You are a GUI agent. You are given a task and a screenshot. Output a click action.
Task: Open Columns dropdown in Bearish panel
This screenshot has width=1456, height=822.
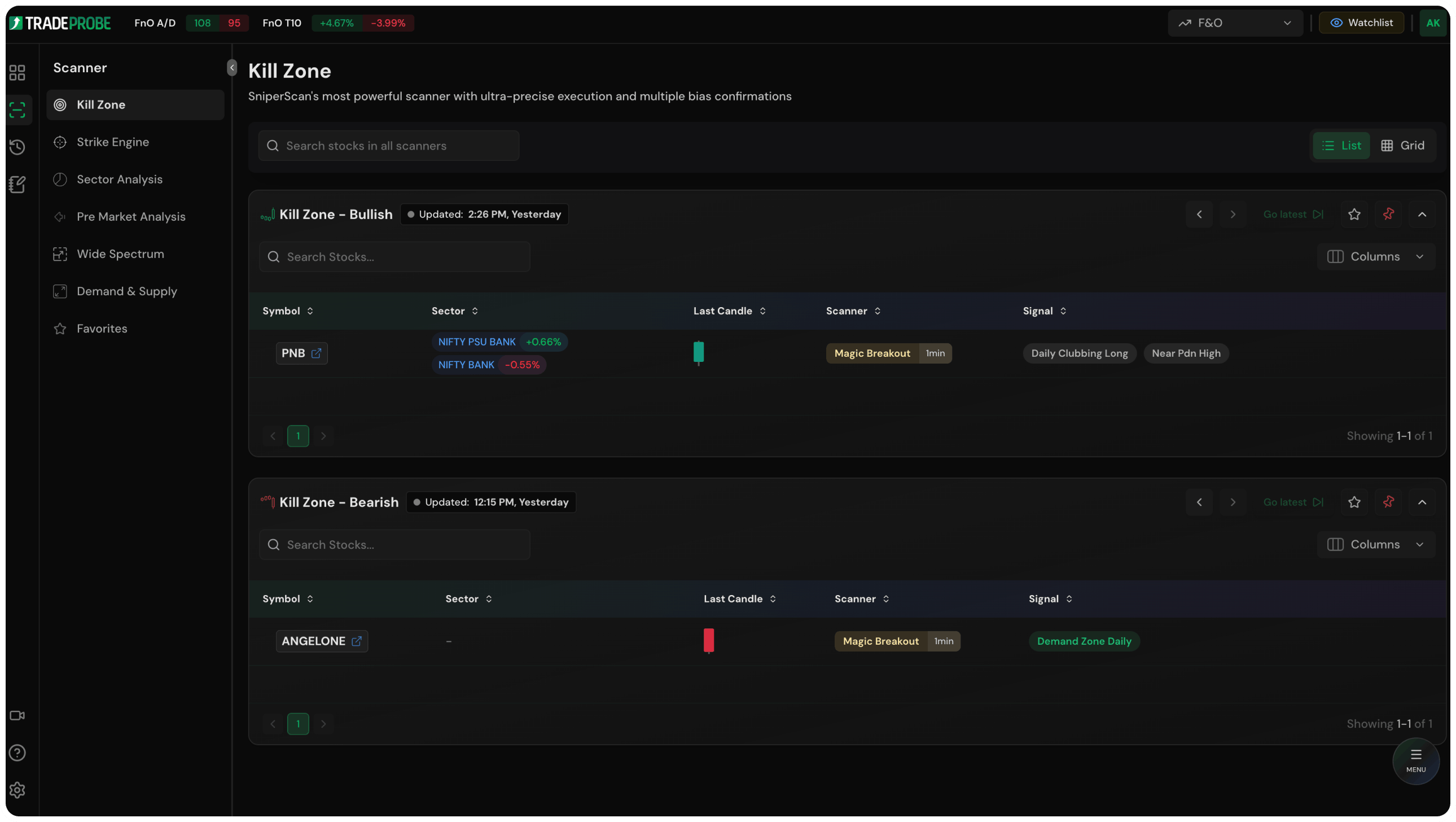tap(1376, 544)
